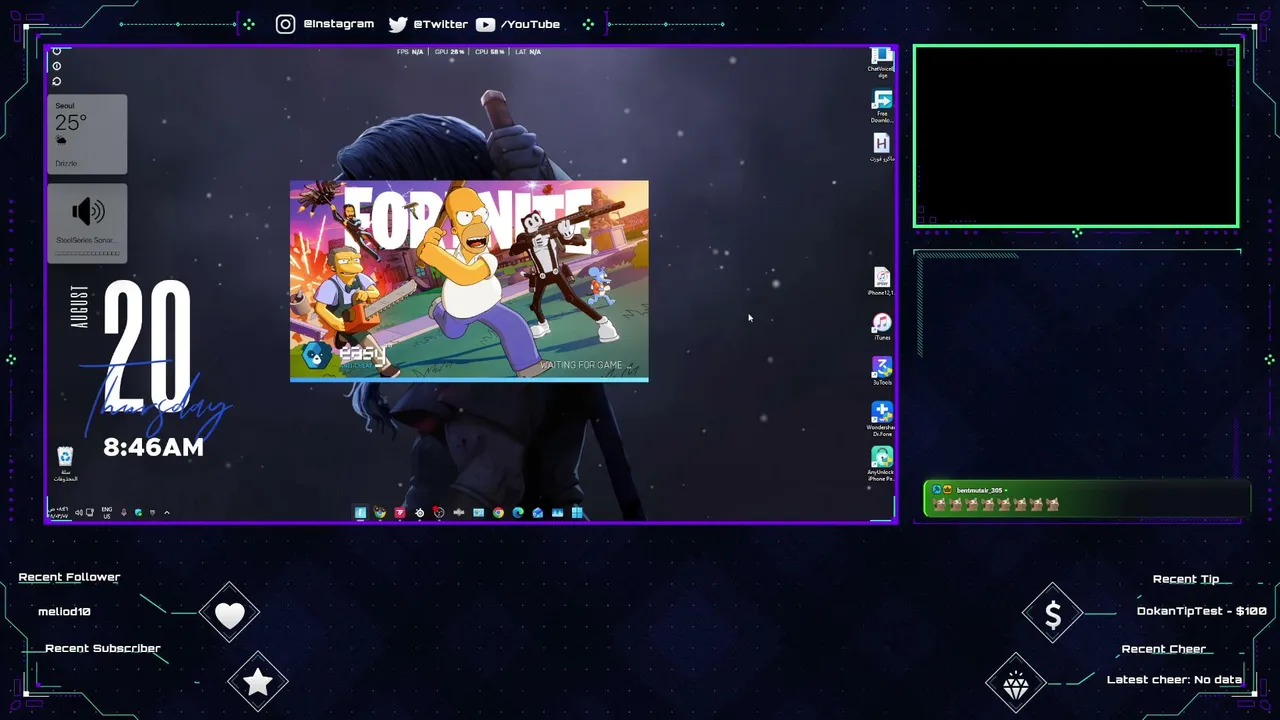Click the YouTube logo in overlay header

click(x=485, y=24)
